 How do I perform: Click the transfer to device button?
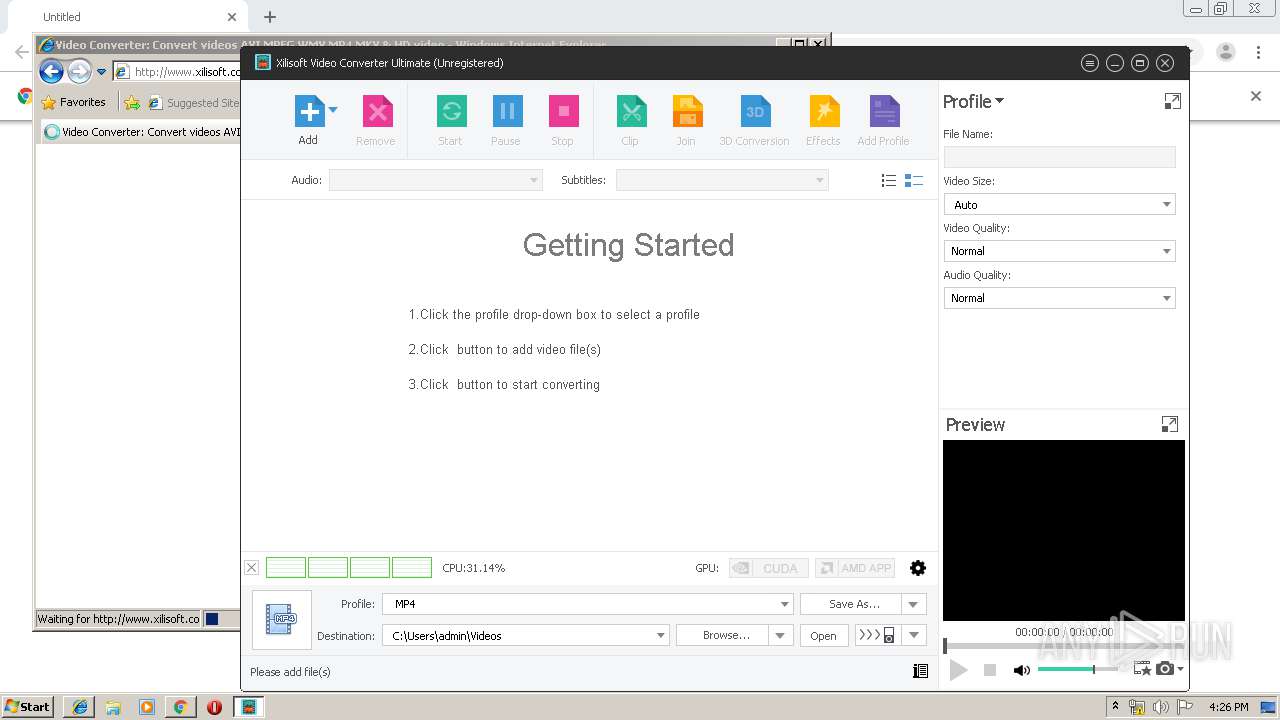[878, 635]
